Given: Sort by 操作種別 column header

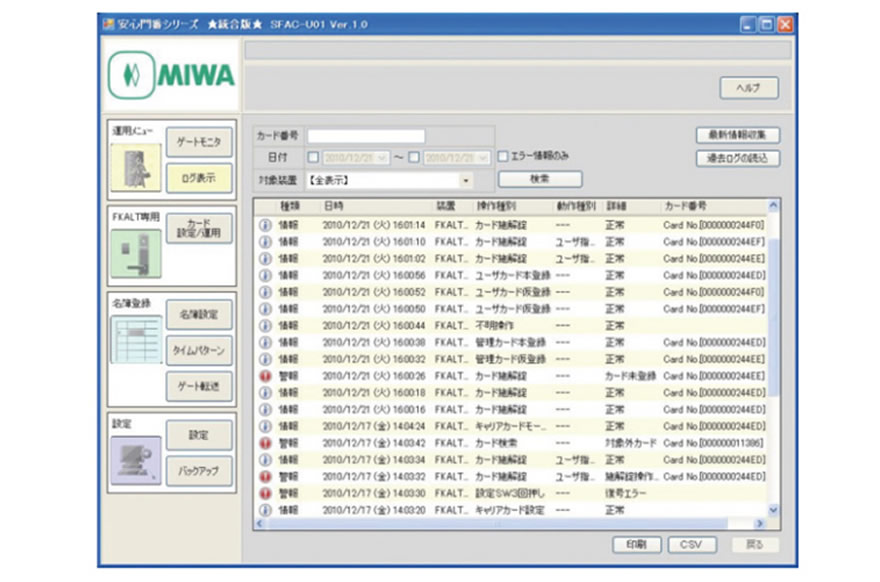Looking at the screenshot, I should [x=496, y=207].
